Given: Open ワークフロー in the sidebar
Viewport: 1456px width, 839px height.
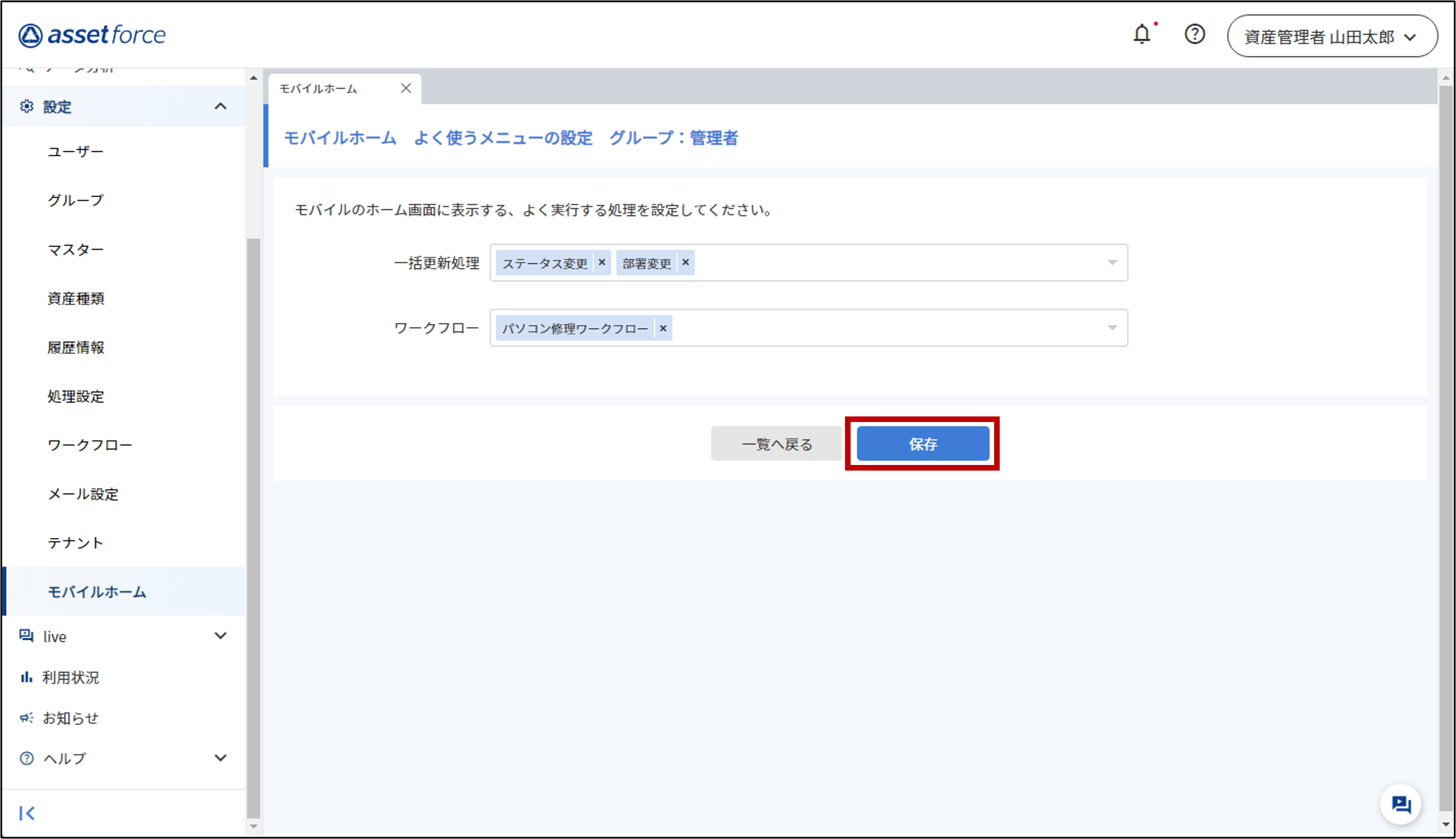Looking at the screenshot, I should coord(90,445).
